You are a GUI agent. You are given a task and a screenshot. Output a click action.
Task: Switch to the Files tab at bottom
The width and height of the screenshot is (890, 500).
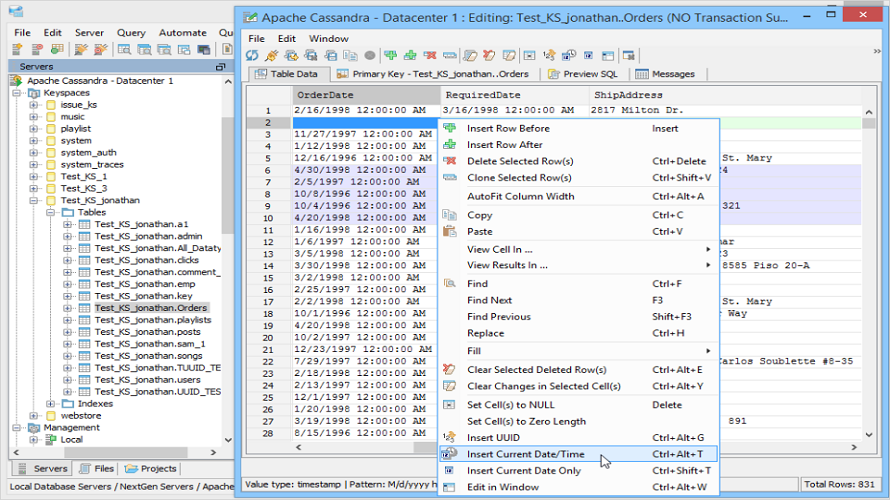click(x=97, y=468)
